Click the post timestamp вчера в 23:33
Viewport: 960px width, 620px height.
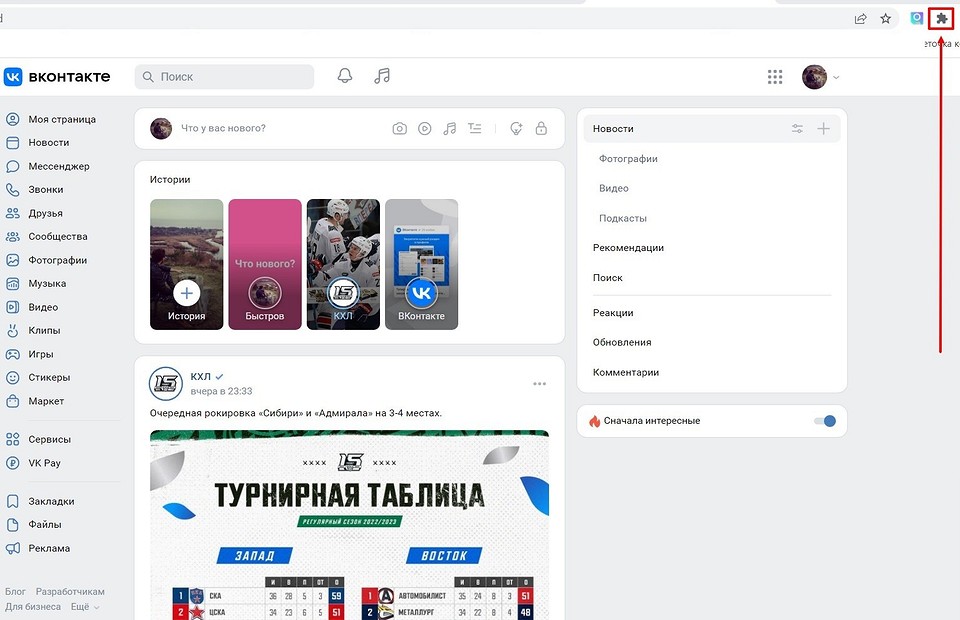[x=221, y=391]
